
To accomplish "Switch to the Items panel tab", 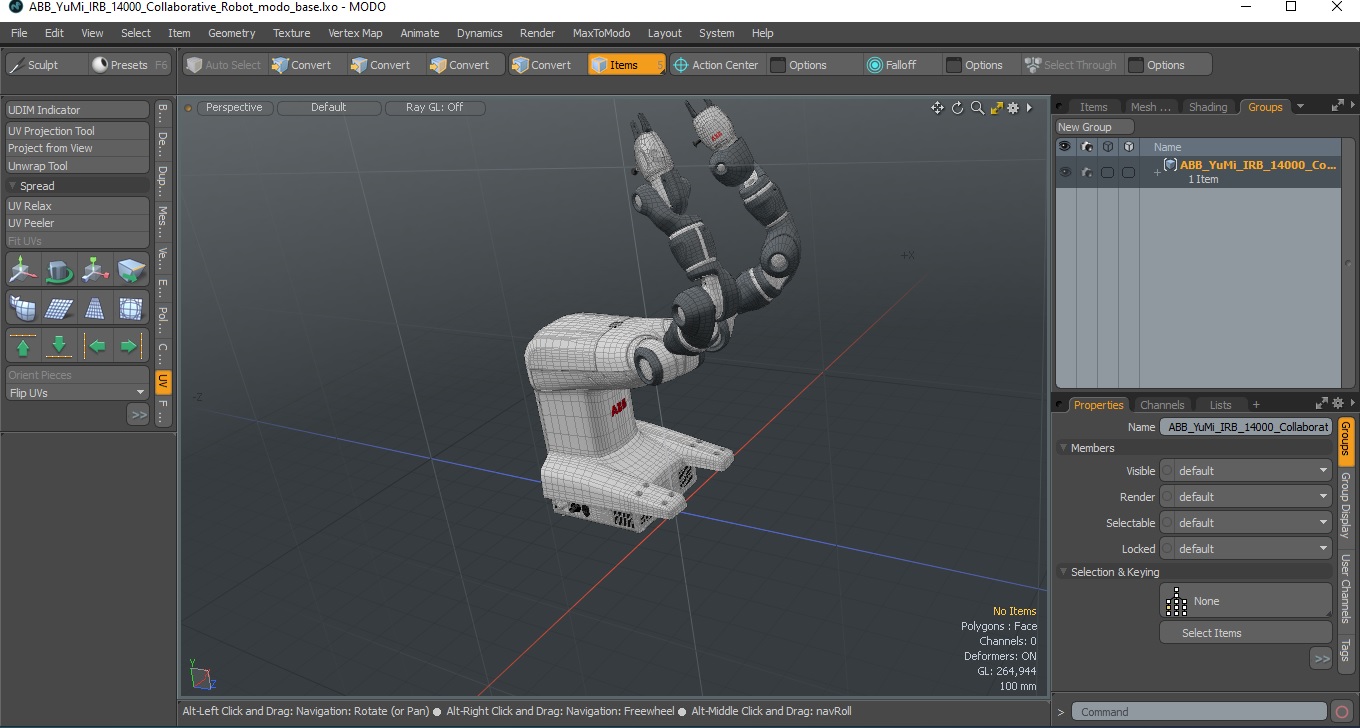I will 1093,107.
